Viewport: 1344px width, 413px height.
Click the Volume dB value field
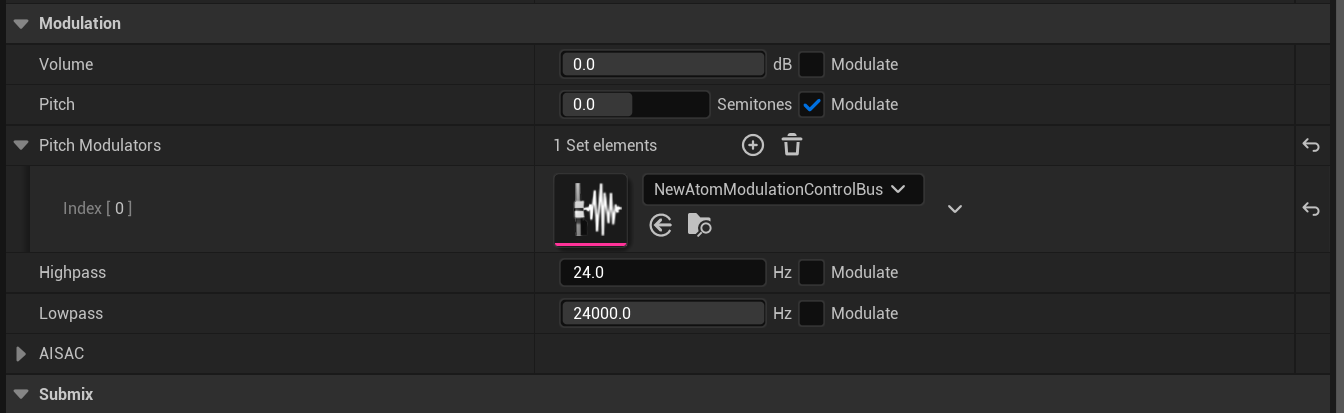point(663,64)
